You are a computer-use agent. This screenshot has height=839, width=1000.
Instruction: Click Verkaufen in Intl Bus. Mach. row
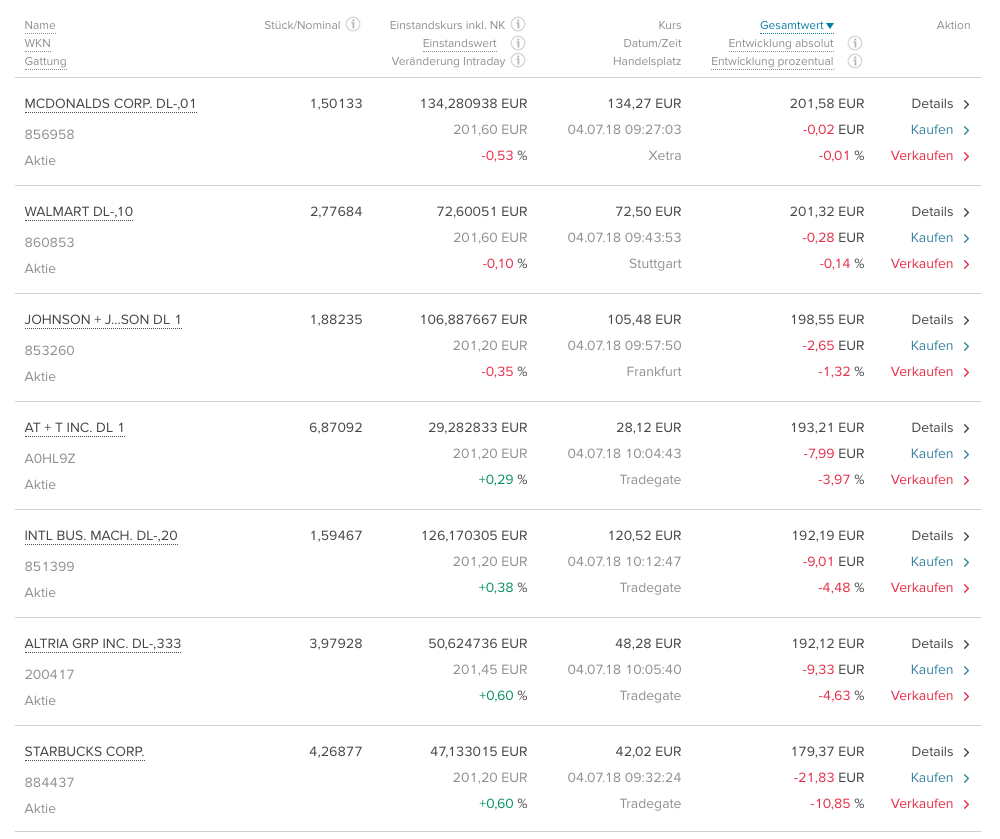click(930, 588)
